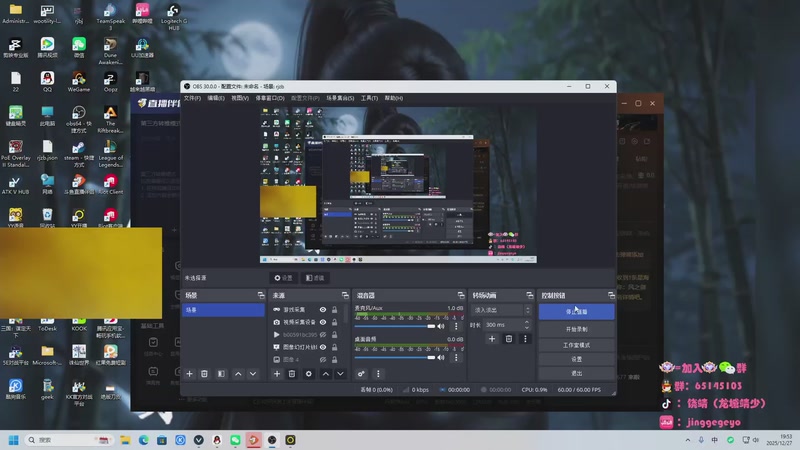Viewport: 800px width, 450px height.
Task: Open mixer panel three-dot menu at bottom
Action: pos(378,374)
